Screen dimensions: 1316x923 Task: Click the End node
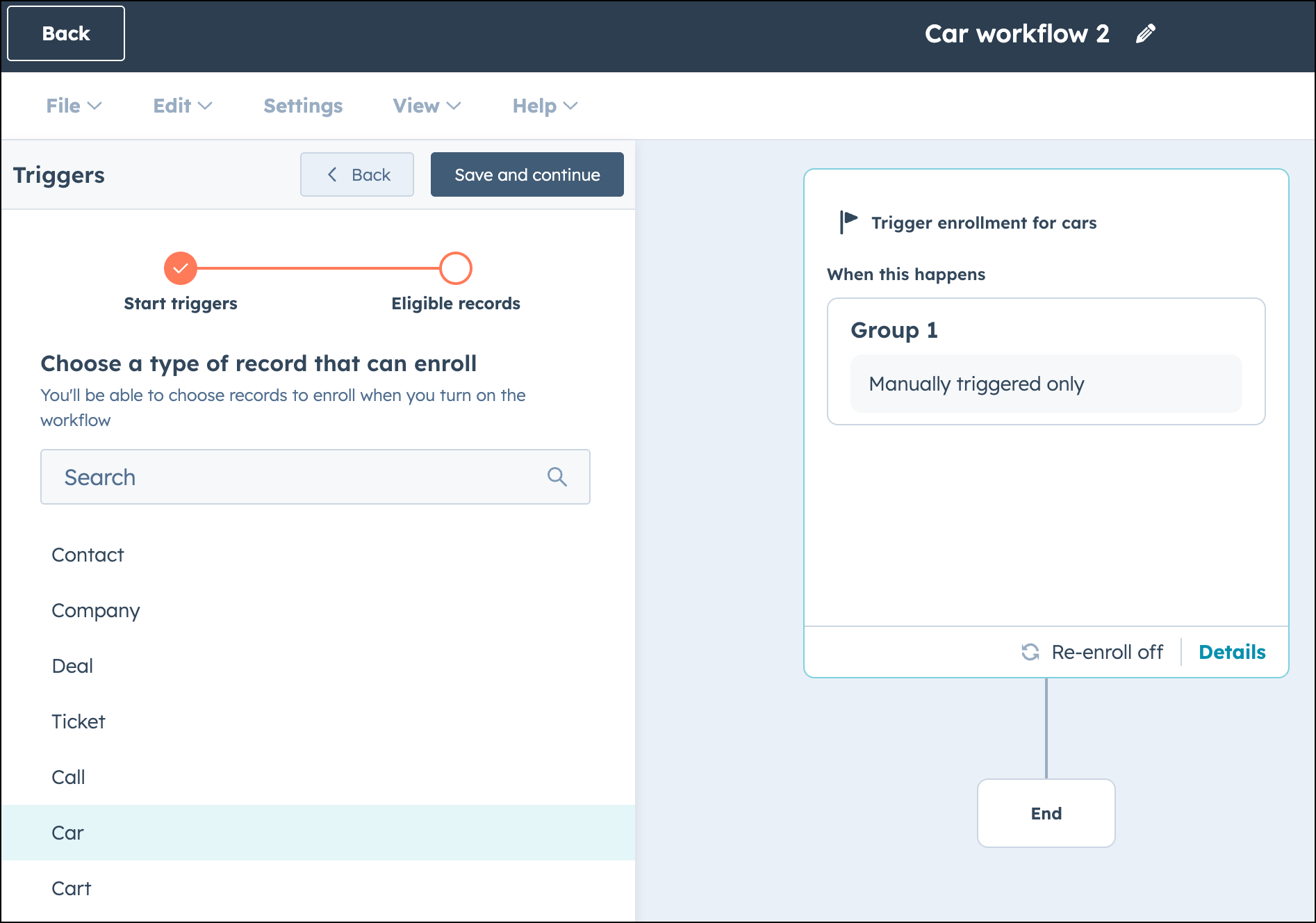(x=1046, y=813)
